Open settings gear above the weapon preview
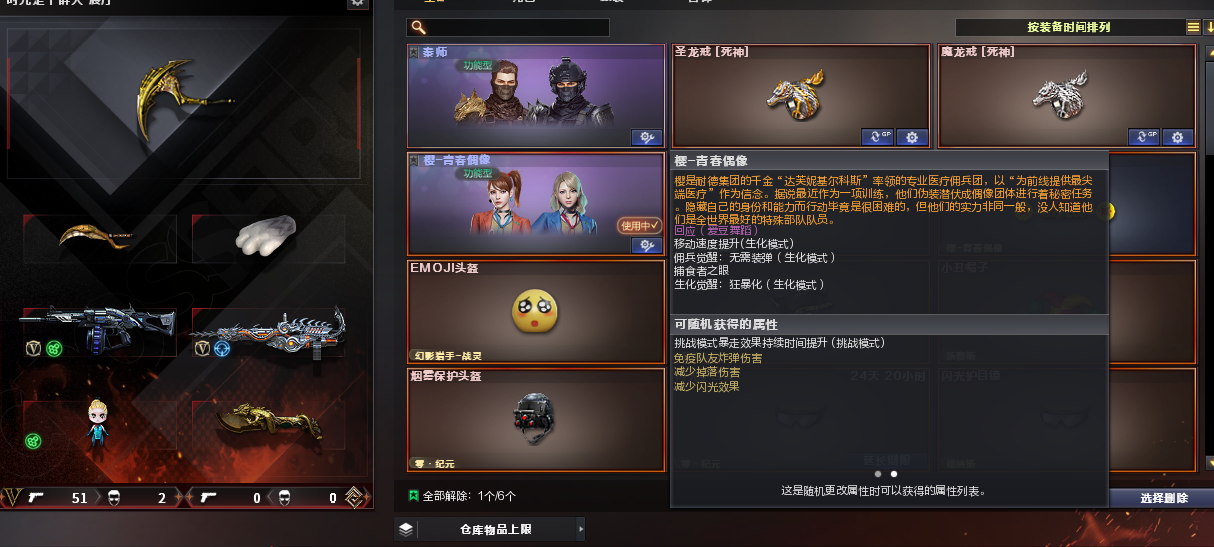The image size is (1214, 547). [x=357, y=3]
